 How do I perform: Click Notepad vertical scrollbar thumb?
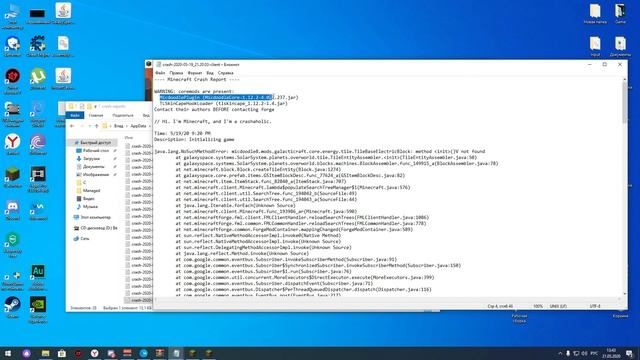tap(624, 103)
